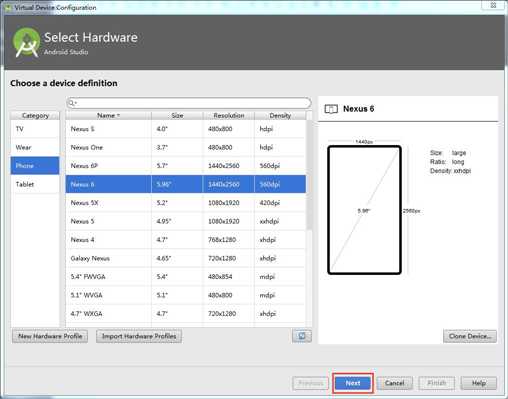Click the device orientation icon beside the Nexus 6 title
The width and height of the screenshot is (508, 399).
click(x=331, y=109)
